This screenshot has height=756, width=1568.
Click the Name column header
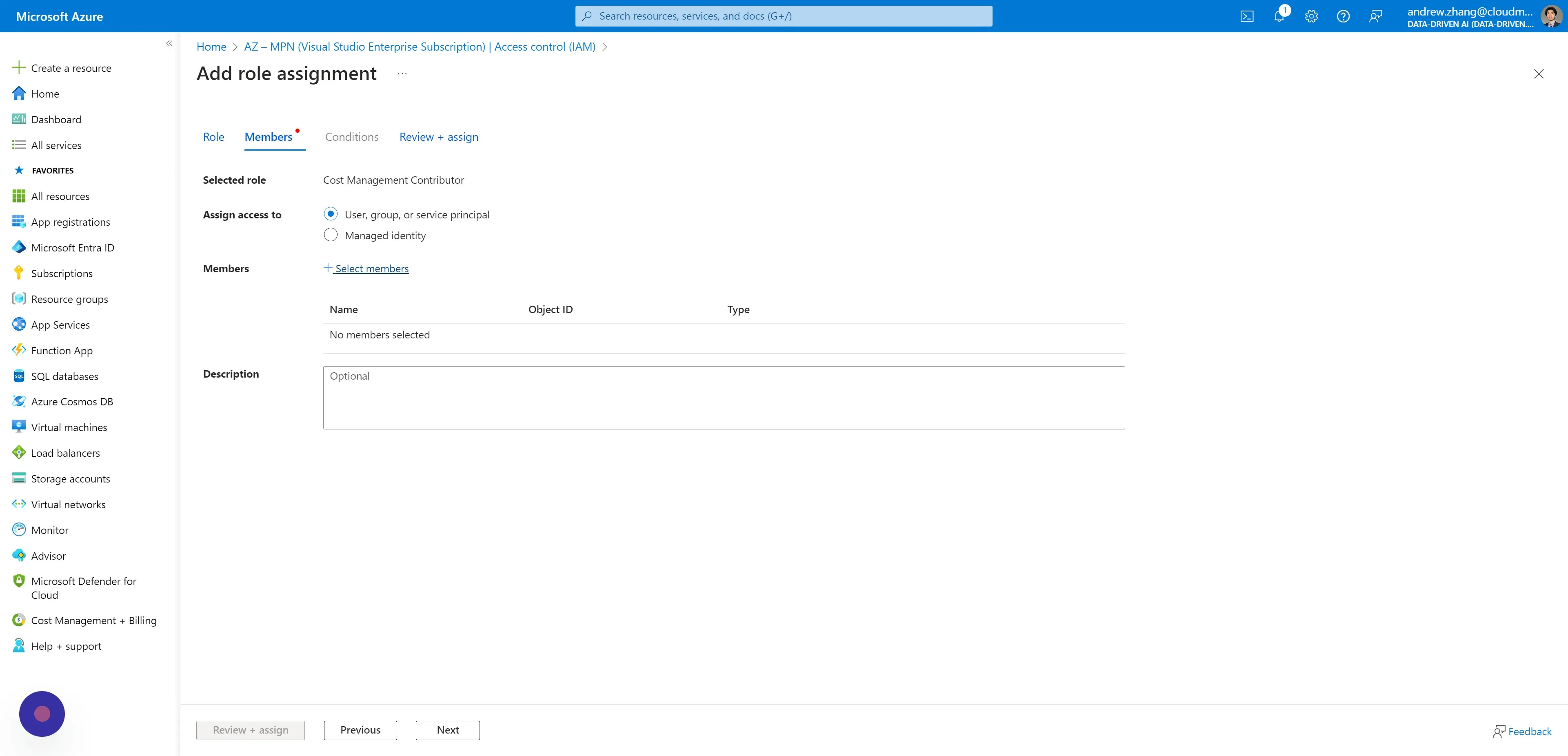344,309
